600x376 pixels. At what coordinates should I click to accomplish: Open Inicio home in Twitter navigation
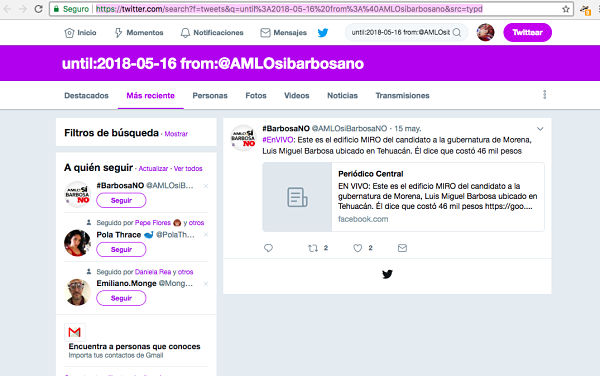[x=80, y=33]
